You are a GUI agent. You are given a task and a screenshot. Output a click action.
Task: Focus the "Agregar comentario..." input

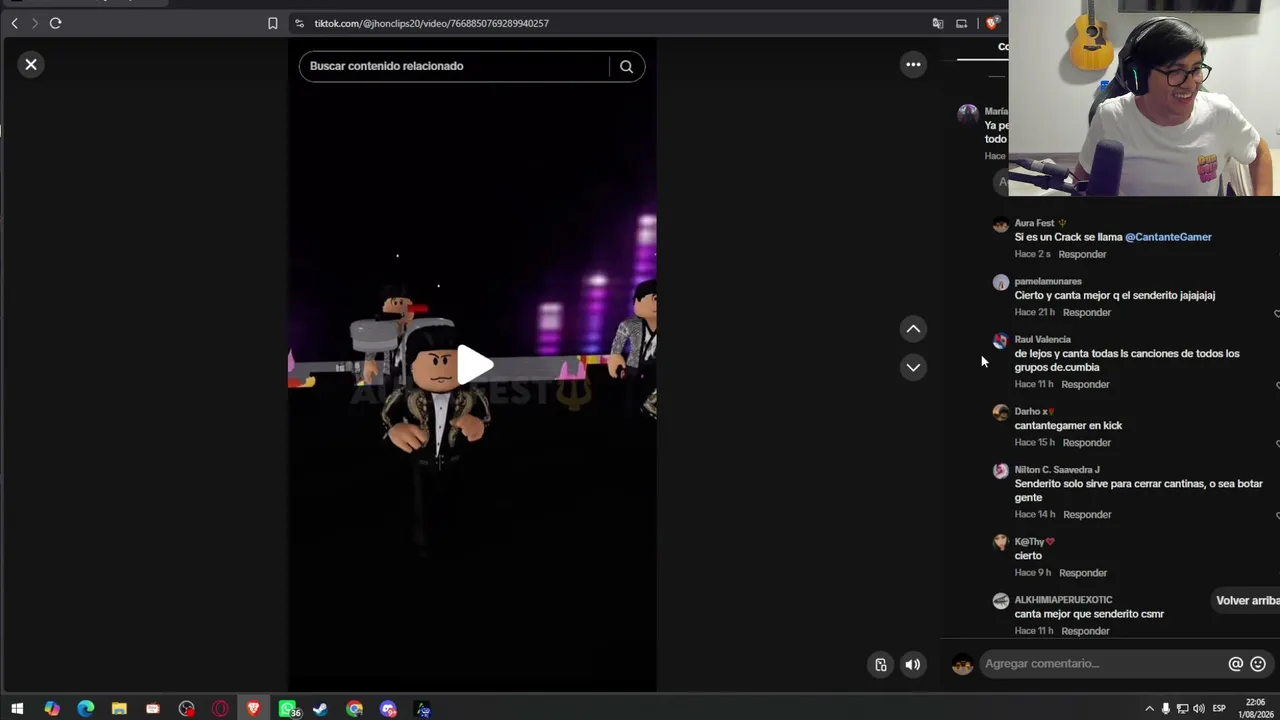(1102, 664)
